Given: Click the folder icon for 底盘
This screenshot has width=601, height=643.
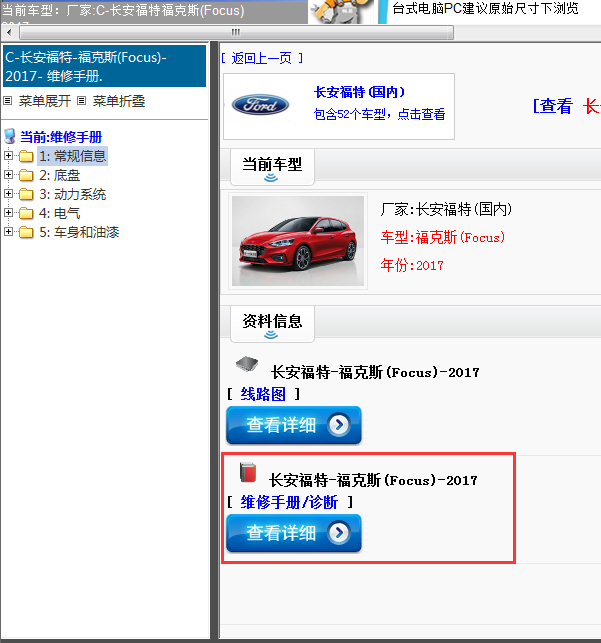Looking at the screenshot, I should [x=26, y=176].
